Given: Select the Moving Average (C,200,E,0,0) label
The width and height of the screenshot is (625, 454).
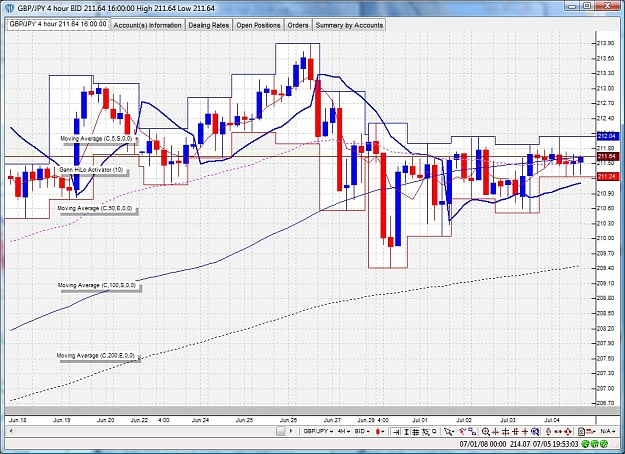Looking at the screenshot, I should click(x=96, y=356).
